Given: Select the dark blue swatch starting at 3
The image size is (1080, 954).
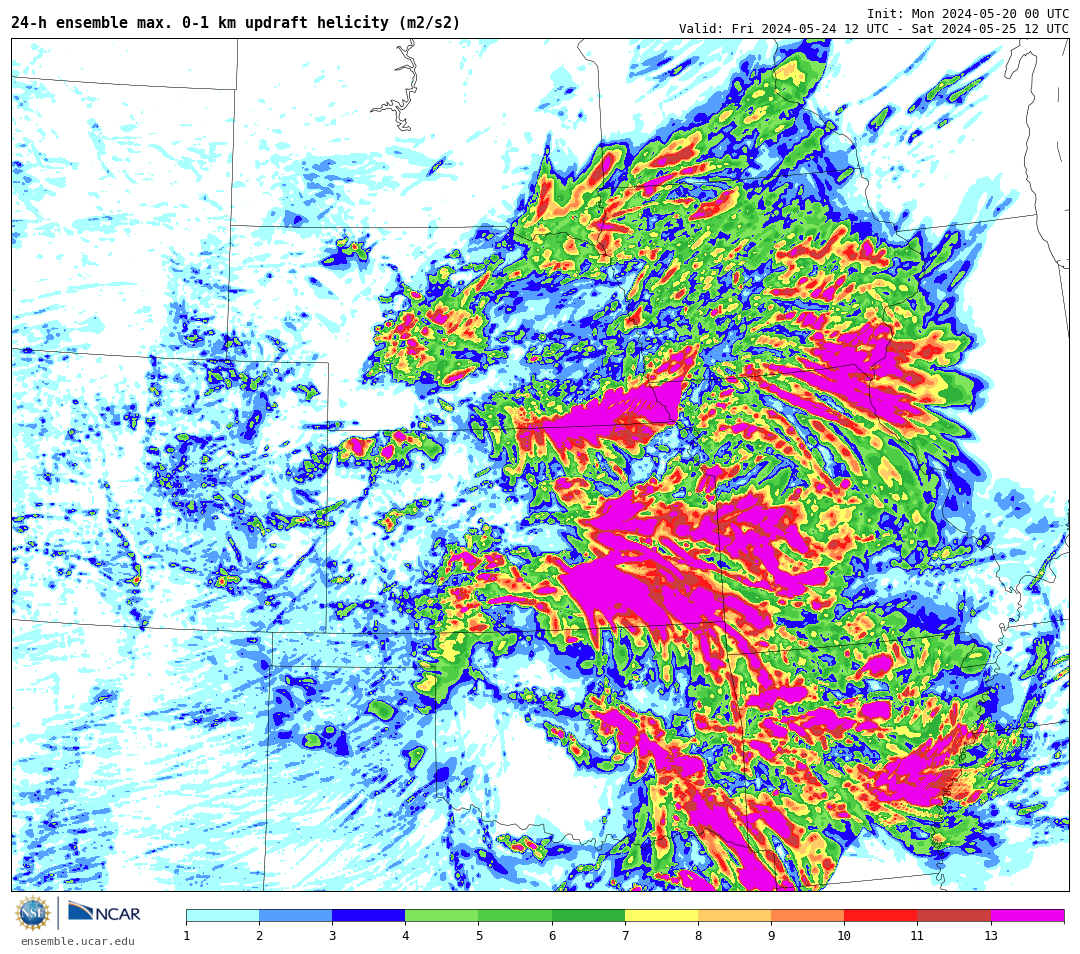Looking at the screenshot, I should coord(369,915).
